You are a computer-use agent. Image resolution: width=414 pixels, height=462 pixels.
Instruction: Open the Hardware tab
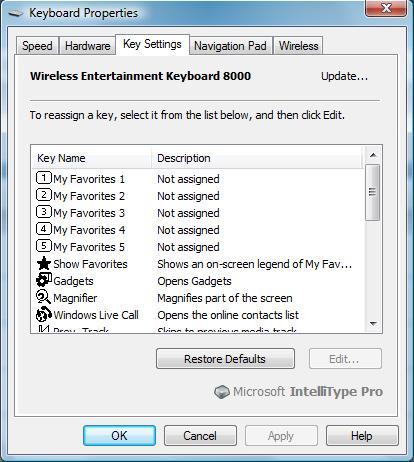tap(88, 46)
